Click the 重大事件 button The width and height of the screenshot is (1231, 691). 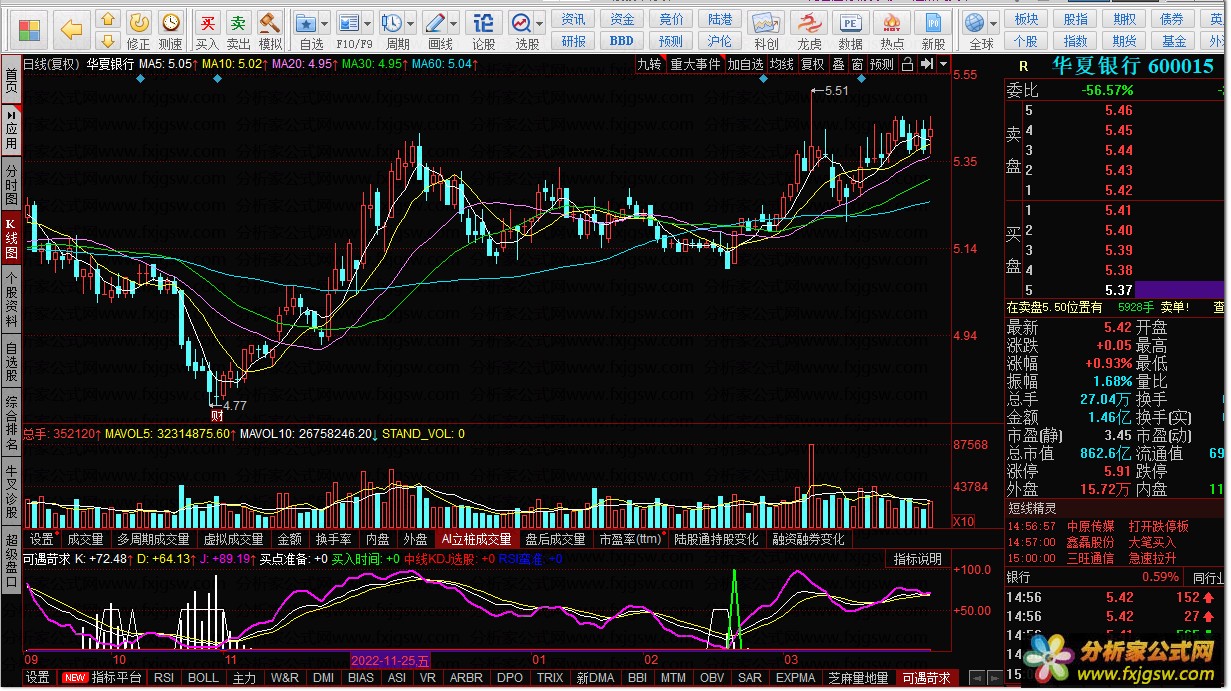695,64
